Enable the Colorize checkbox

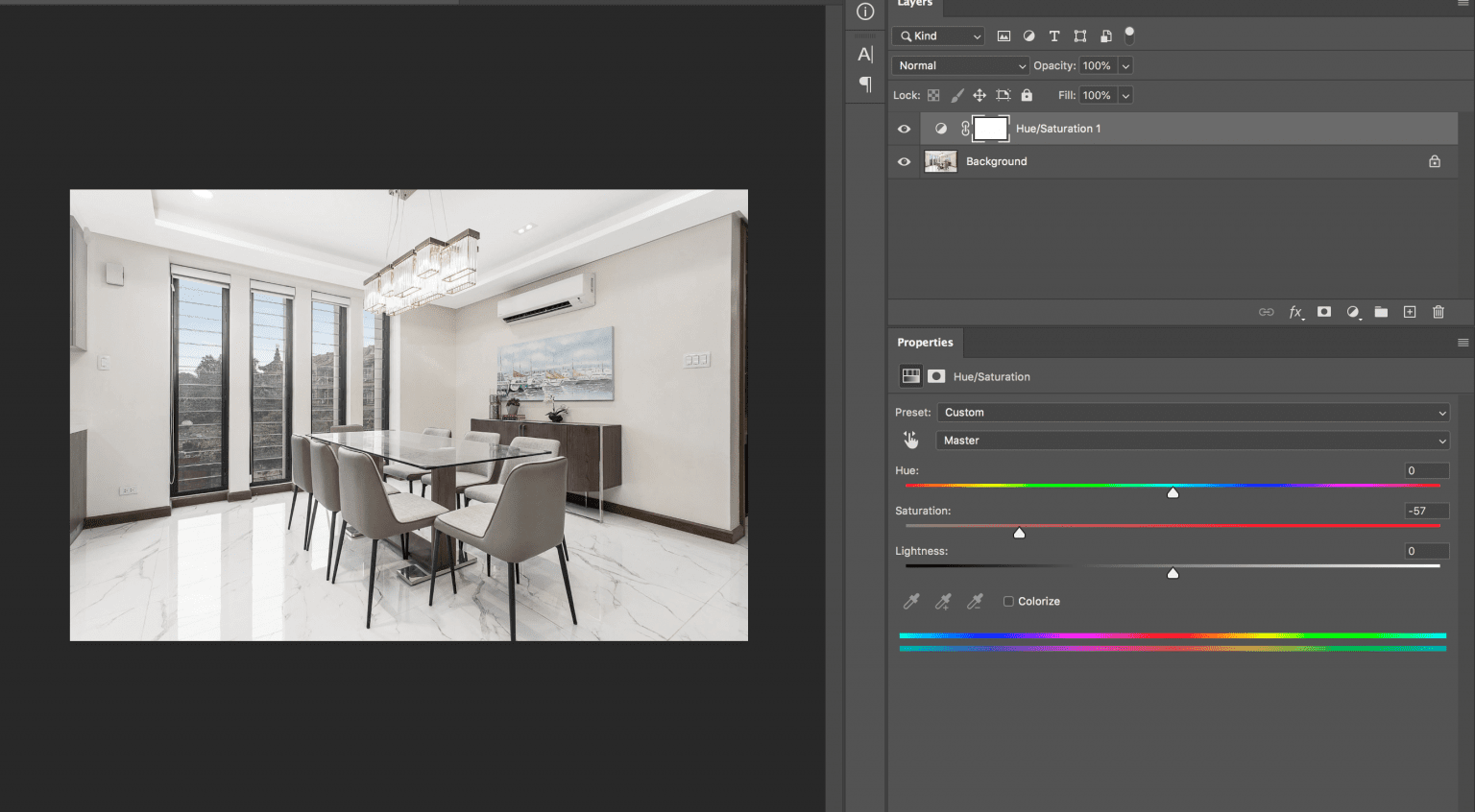tap(1008, 601)
